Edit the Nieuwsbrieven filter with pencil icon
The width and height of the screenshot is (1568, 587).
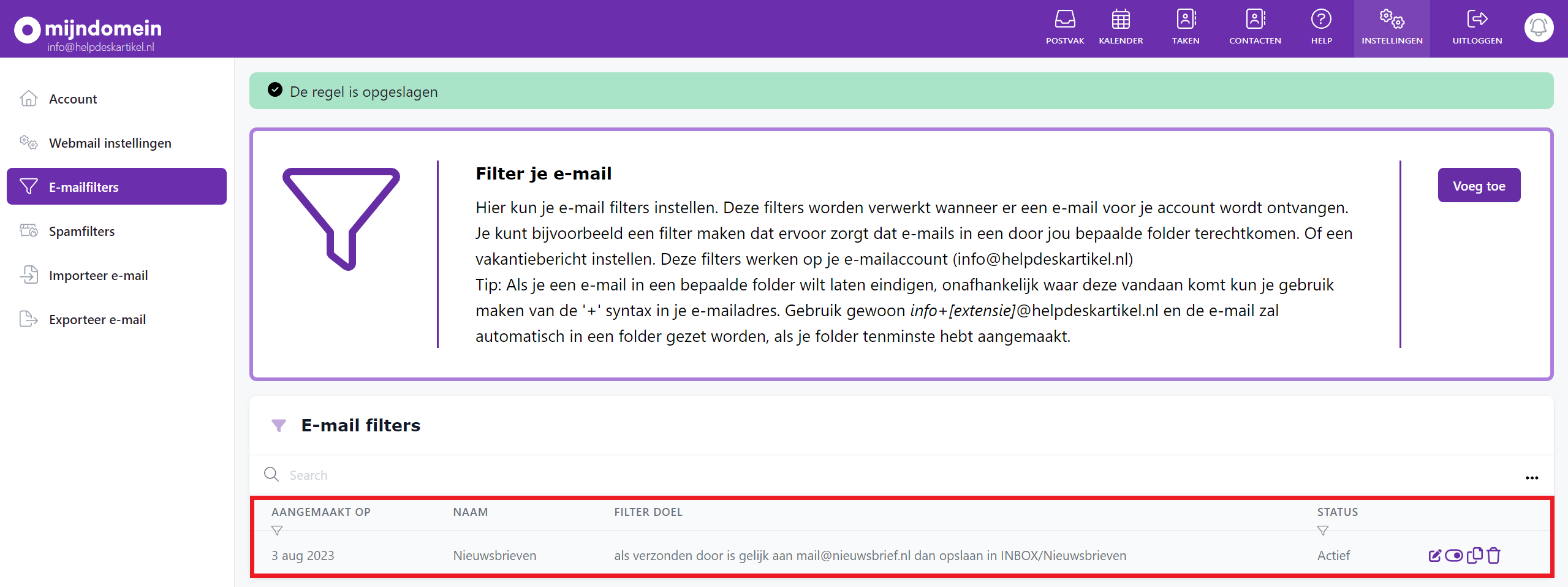[1435, 556]
